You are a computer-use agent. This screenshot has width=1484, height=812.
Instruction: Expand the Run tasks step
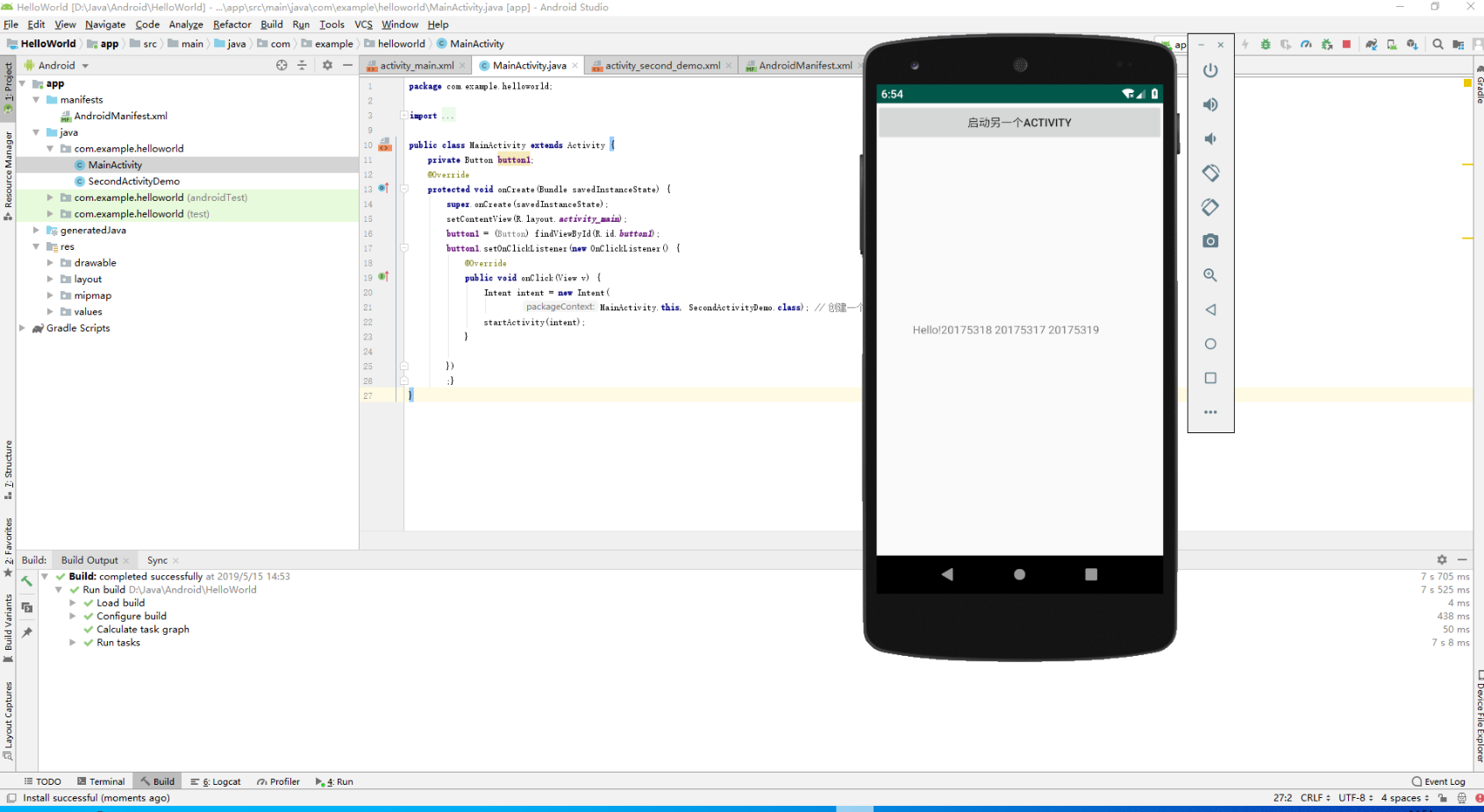click(73, 643)
